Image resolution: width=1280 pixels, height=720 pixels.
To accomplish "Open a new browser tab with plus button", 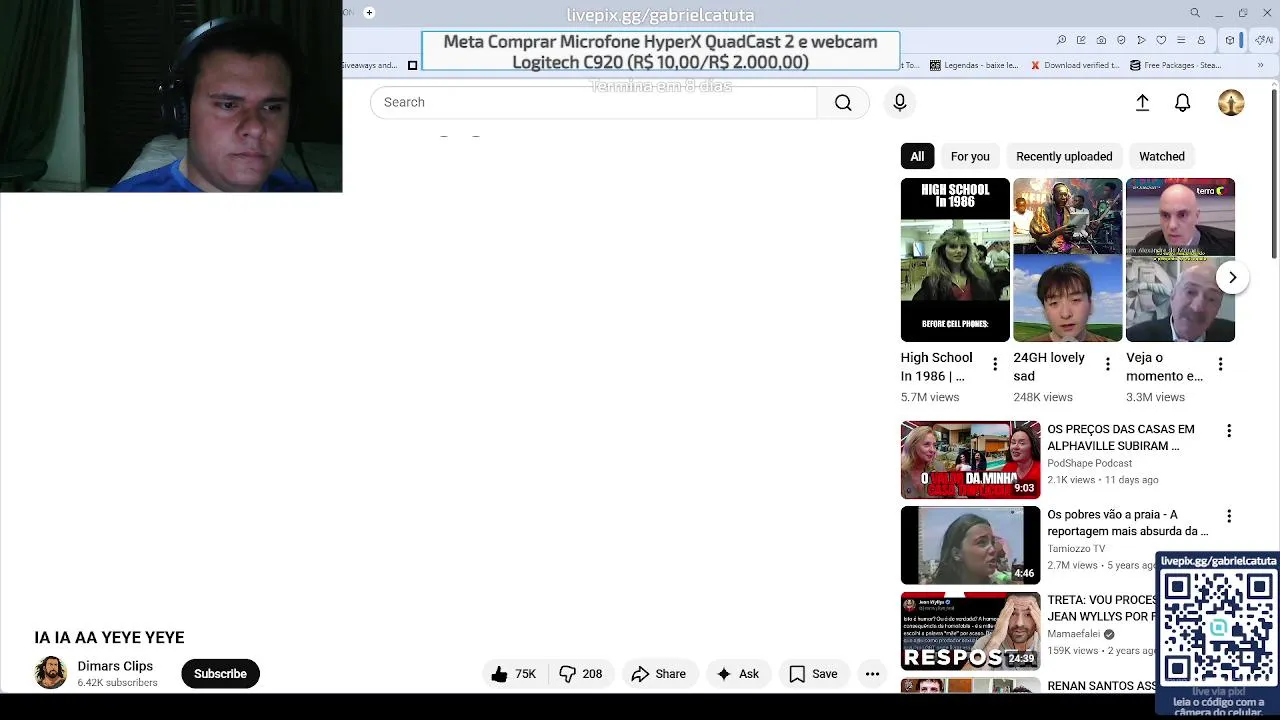I will point(369,13).
